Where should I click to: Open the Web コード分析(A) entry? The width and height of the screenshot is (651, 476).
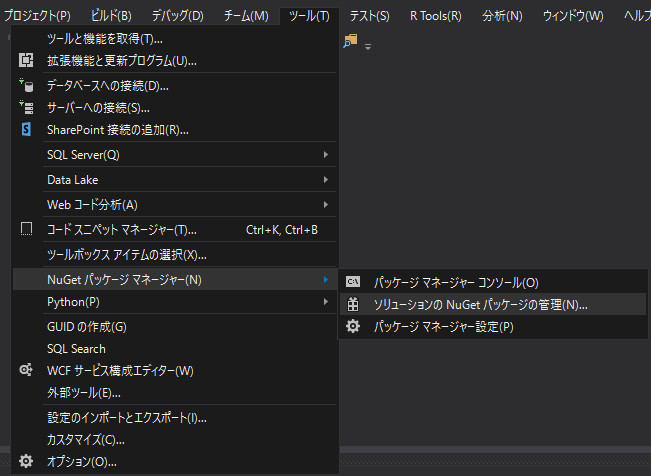click(x=175, y=204)
